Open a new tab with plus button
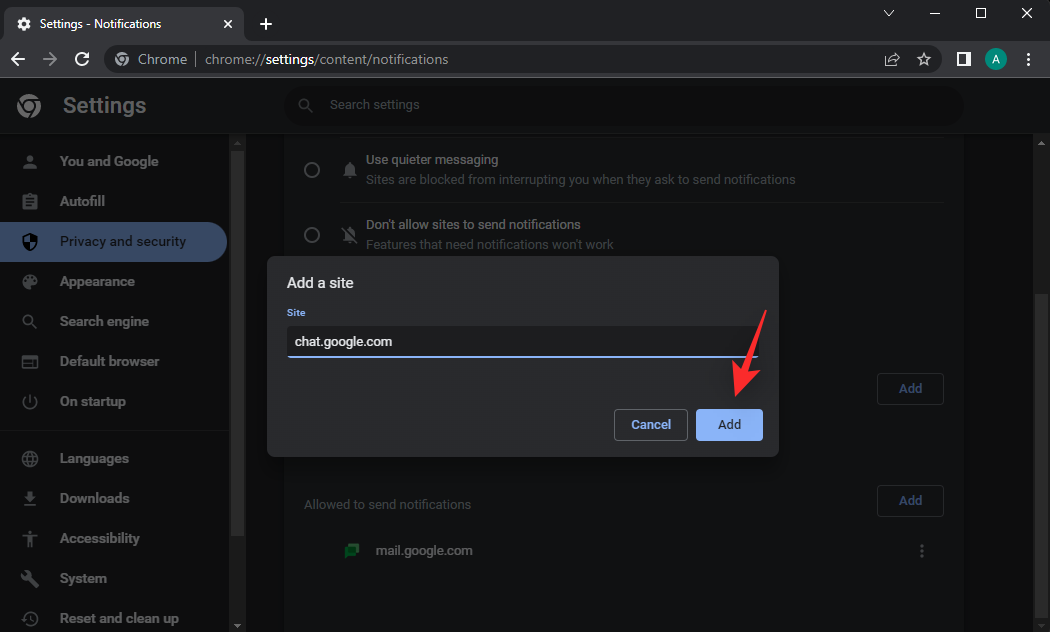Viewport: 1050px width, 632px height. pos(265,24)
